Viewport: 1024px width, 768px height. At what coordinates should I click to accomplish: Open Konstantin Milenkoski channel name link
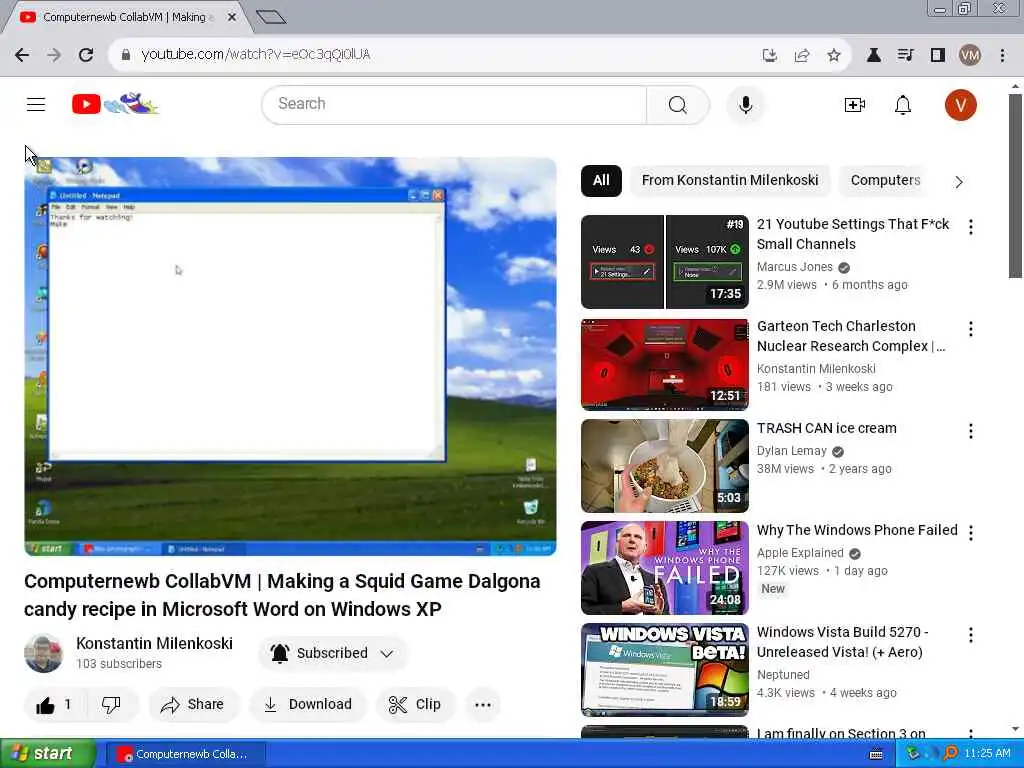[x=154, y=643]
